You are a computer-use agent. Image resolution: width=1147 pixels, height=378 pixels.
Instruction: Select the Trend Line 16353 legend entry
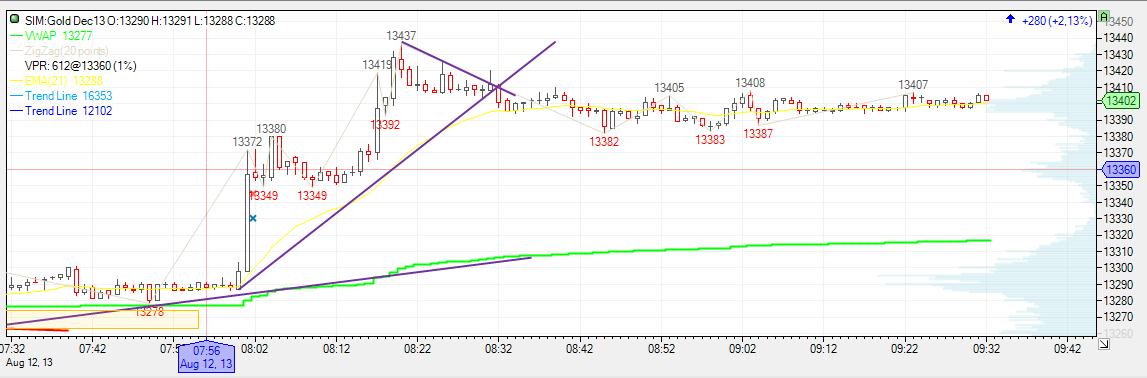tap(68, 96)
